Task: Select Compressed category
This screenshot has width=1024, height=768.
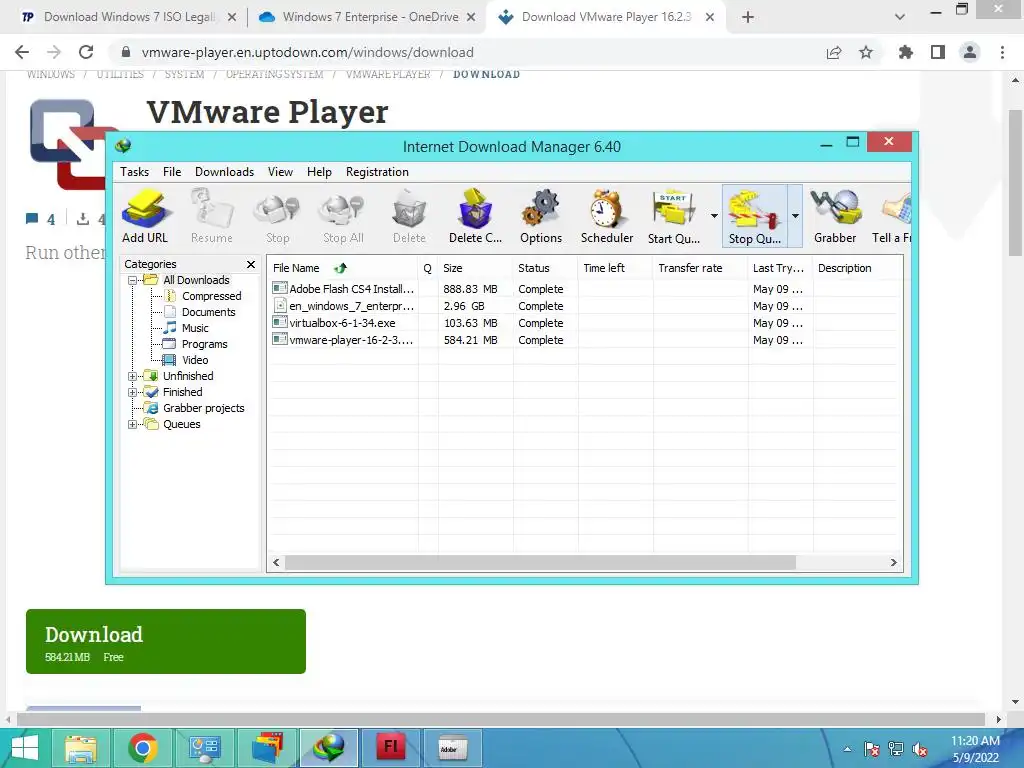Action: click(211, 296)
